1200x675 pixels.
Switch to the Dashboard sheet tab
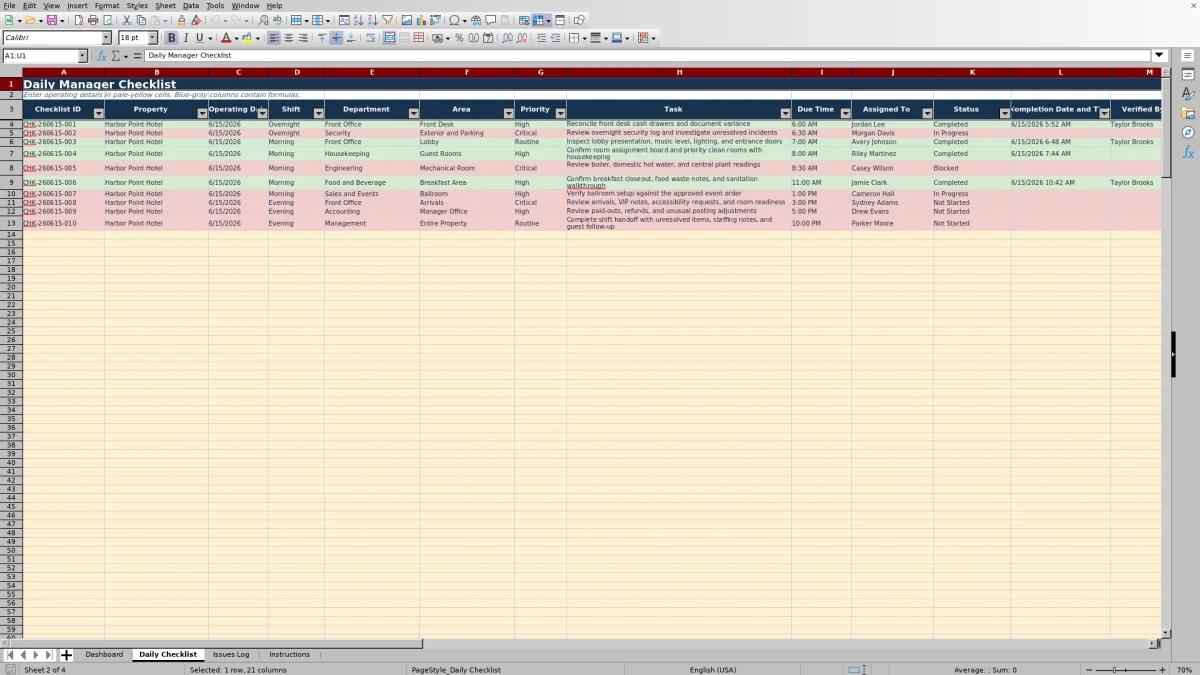[104, 655]
